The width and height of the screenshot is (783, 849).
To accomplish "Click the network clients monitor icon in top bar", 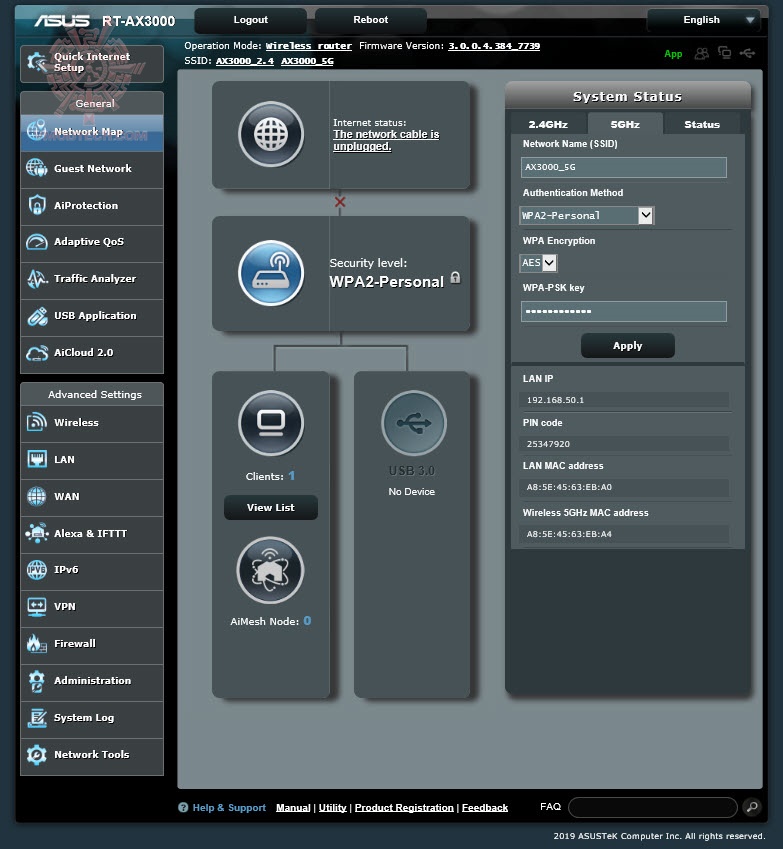I will click(725, 53).
